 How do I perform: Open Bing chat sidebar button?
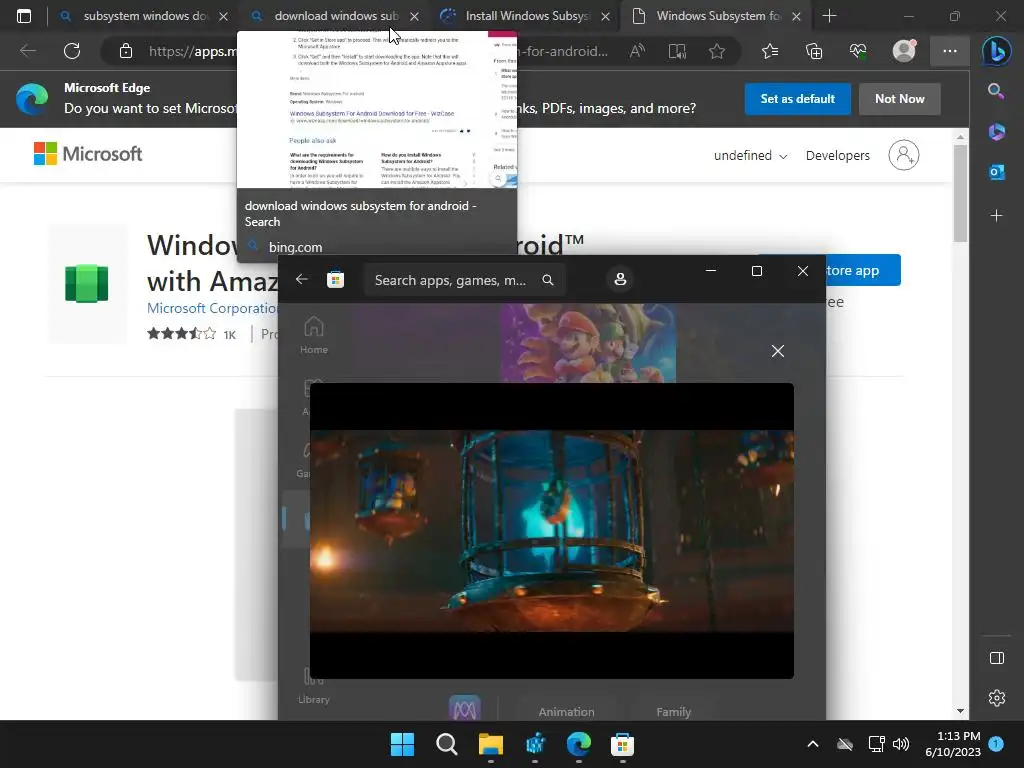997,51
